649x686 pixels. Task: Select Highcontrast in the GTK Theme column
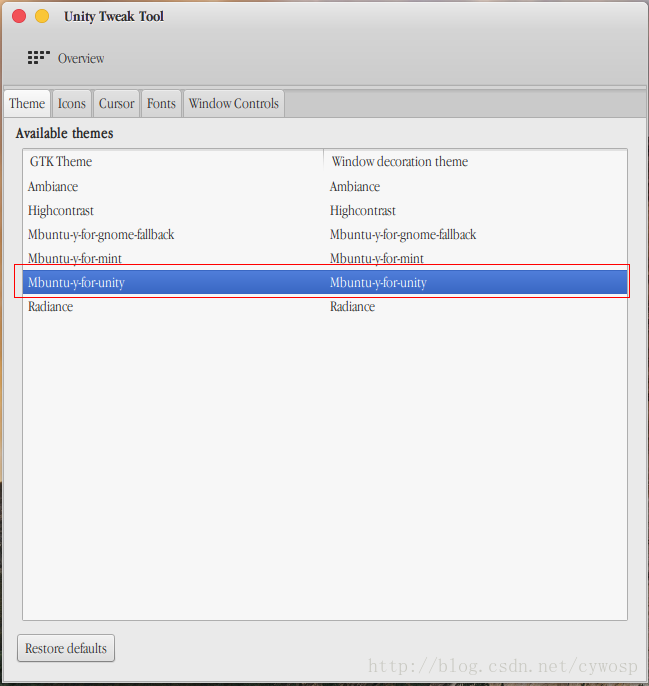(x=61, y=211)
